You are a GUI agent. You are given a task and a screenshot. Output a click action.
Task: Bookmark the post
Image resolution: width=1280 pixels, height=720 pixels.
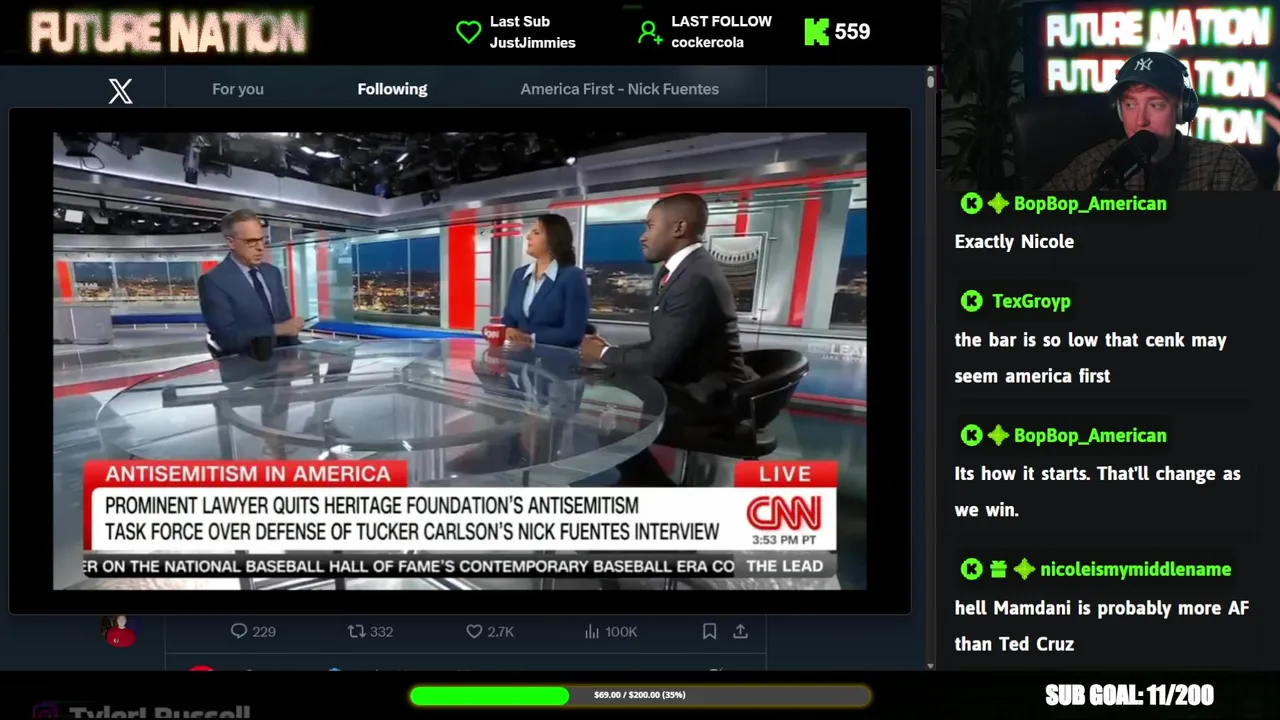tap(709, 631)
